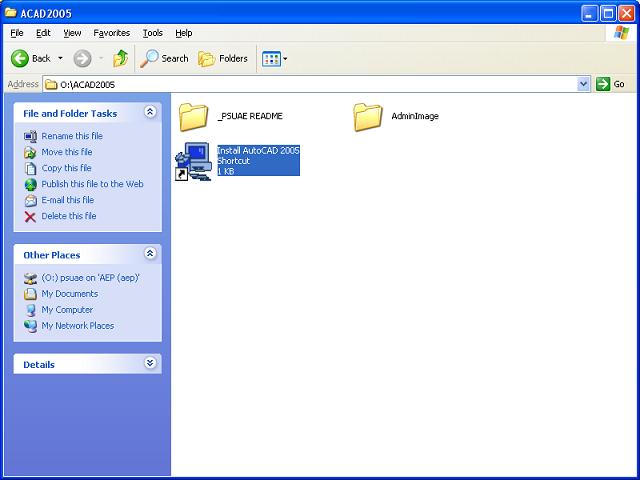Click the Windows flag logo icon
The height and width of the screenshot is (480, 640).
point(621,33)
